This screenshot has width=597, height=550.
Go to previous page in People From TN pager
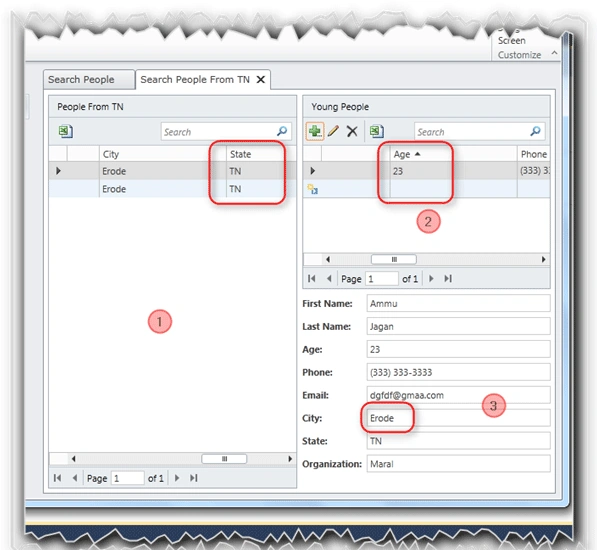pos(75,478)
